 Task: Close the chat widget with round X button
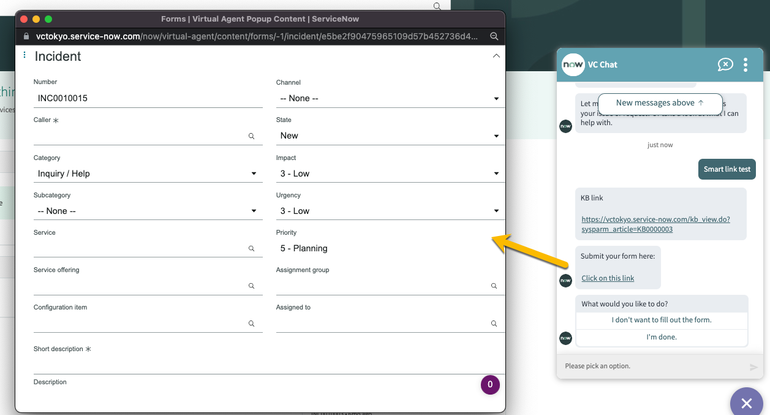click(x=746, y=403)
